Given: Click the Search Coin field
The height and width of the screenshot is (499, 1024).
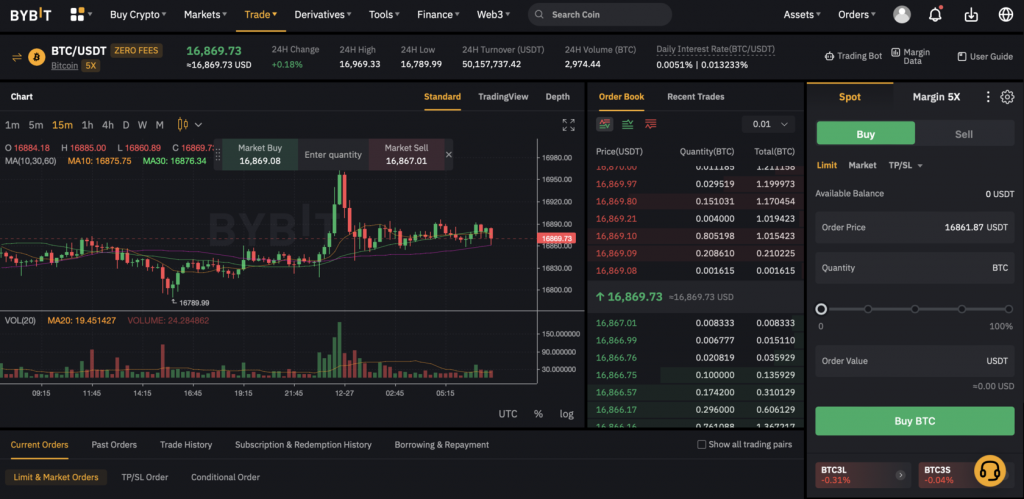Looking at the screenshot, I should (x=600, y=14).
